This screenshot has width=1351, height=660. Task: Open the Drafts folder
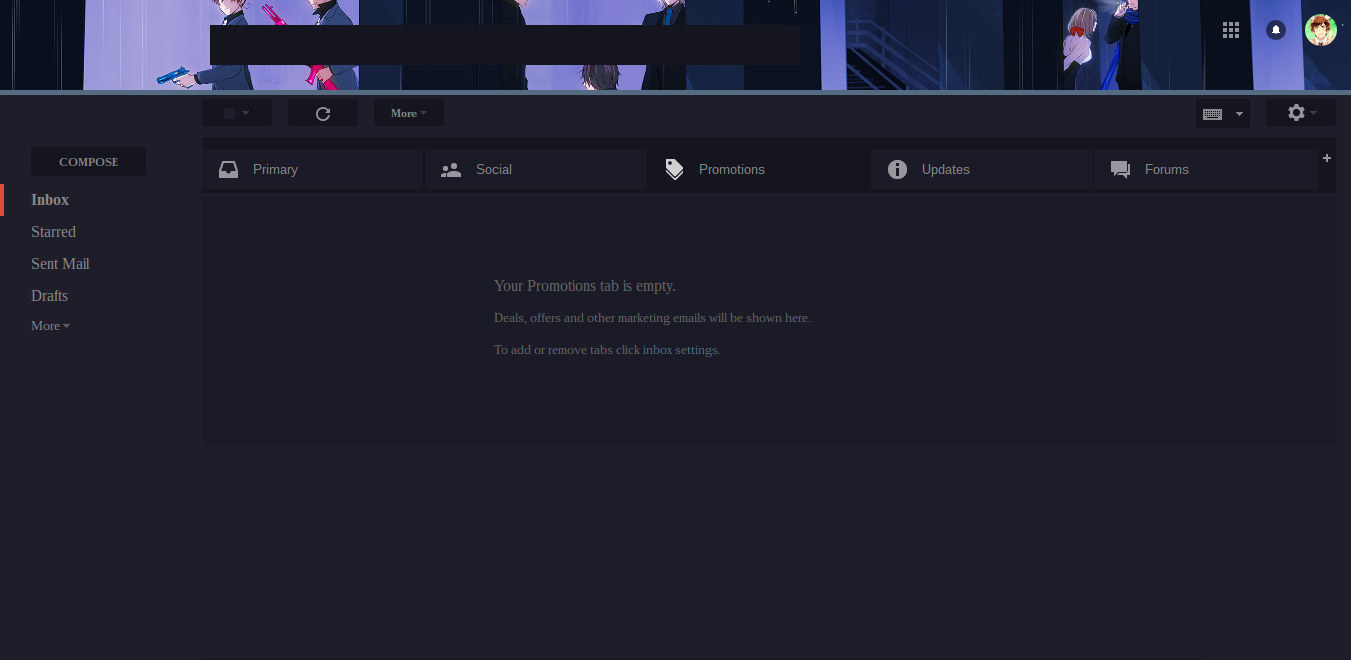pyautogui.click(x=50, y=296)
